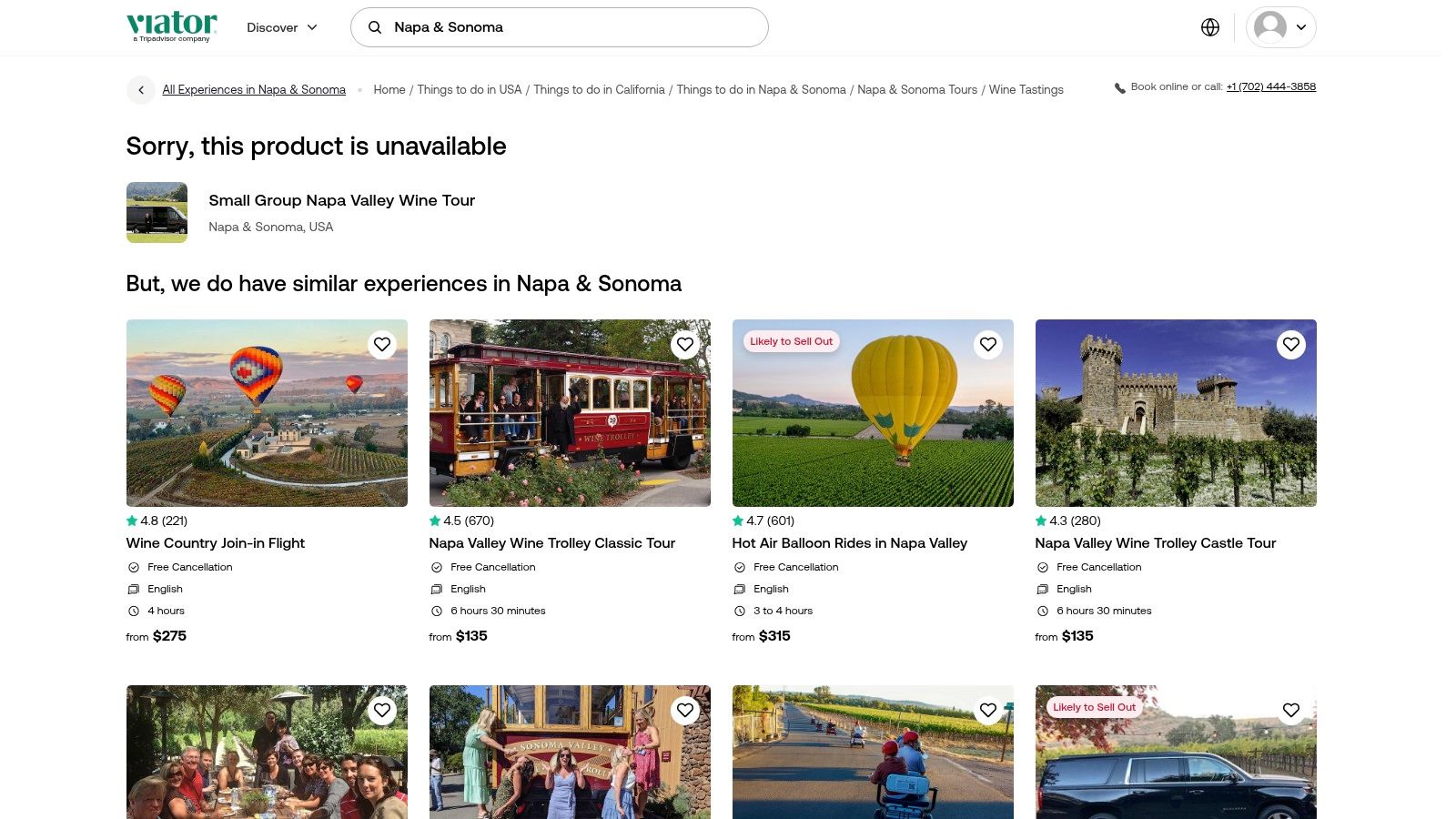
Task: Open the group dining outdoors photo
Action: pos(267,752)
